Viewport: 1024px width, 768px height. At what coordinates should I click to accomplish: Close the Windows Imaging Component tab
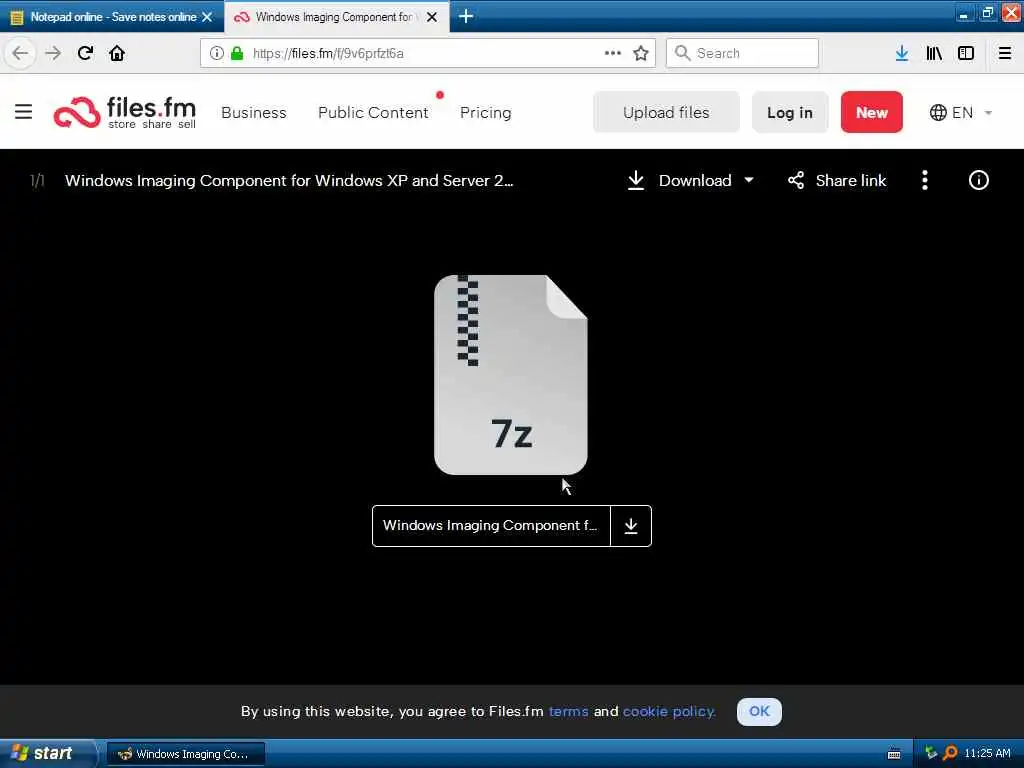(x=432, y=17)
